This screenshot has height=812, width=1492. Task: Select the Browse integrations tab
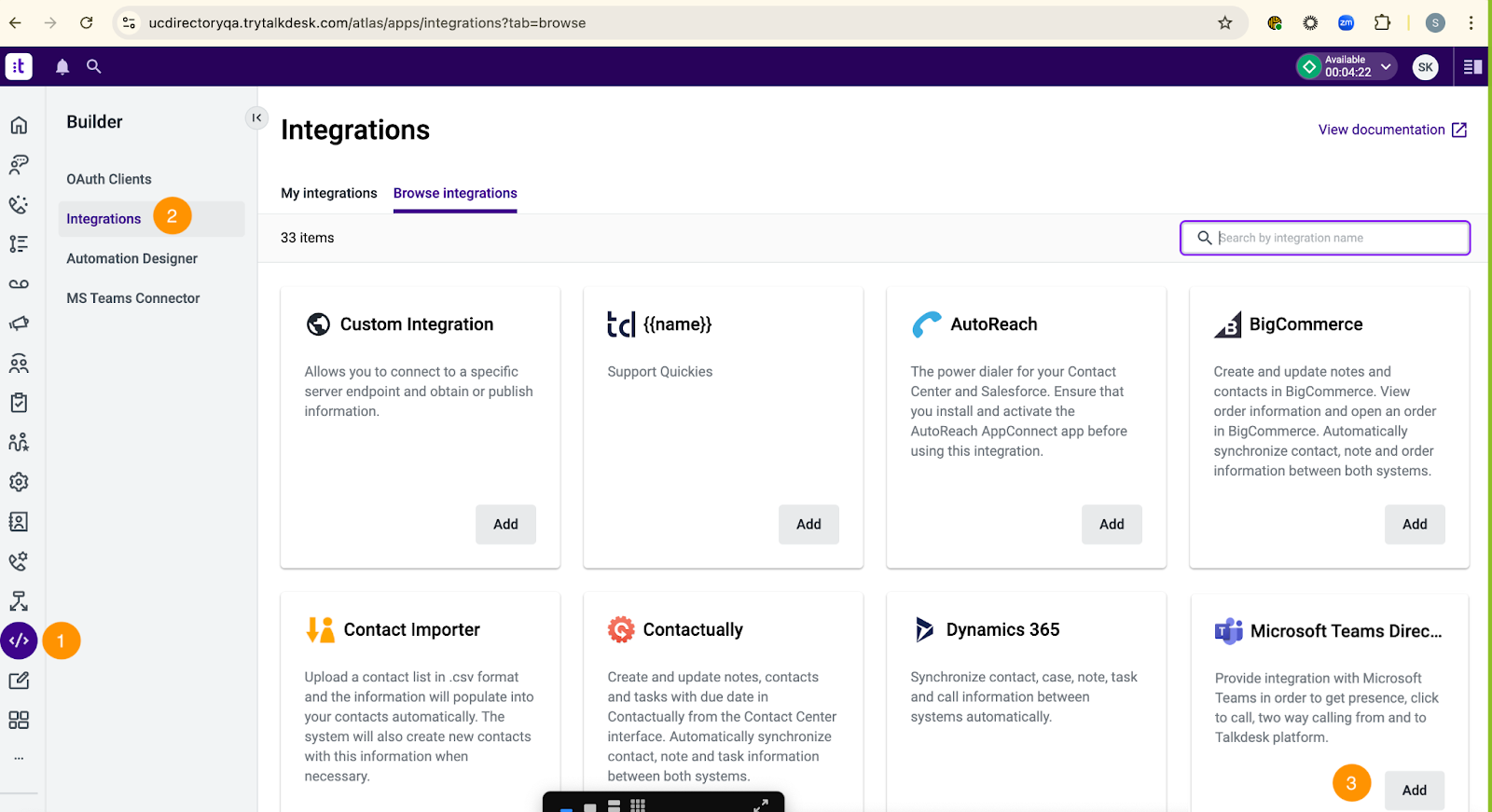coord(455,193)
